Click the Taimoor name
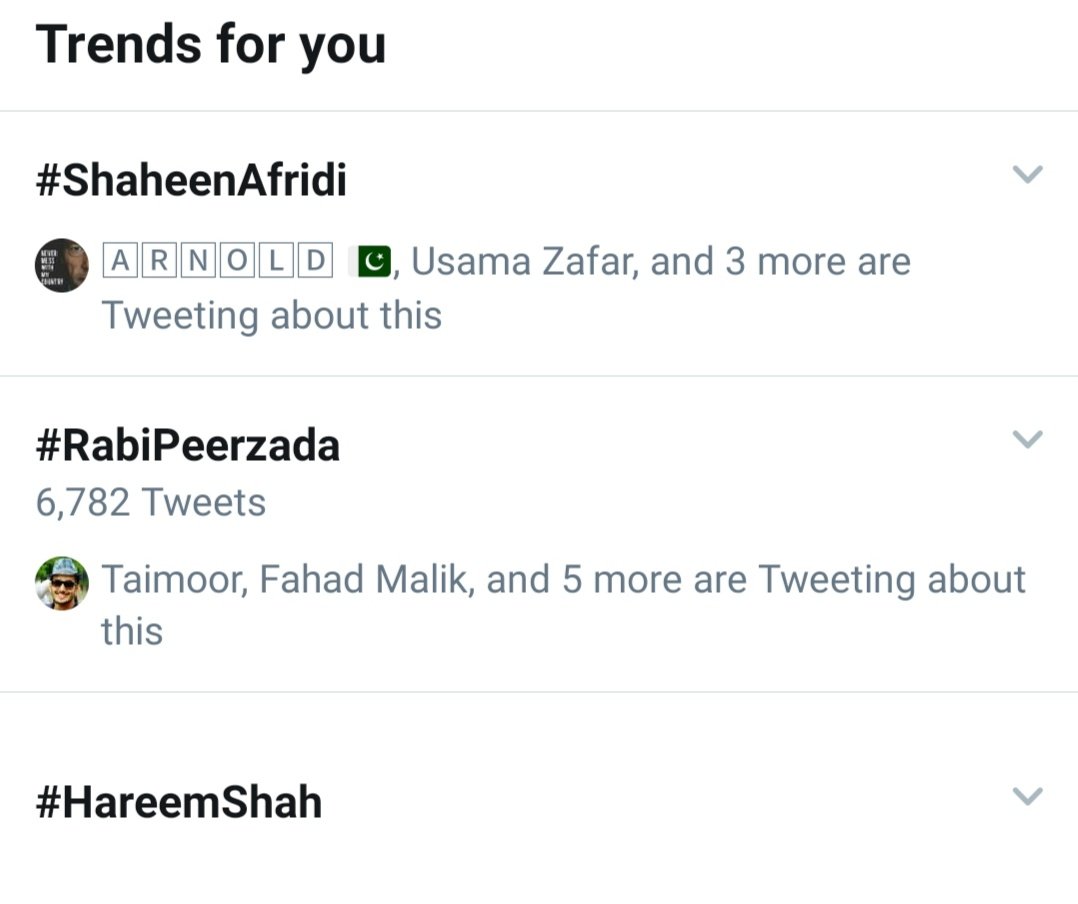 pyautogui.click(x=172, y=579)
